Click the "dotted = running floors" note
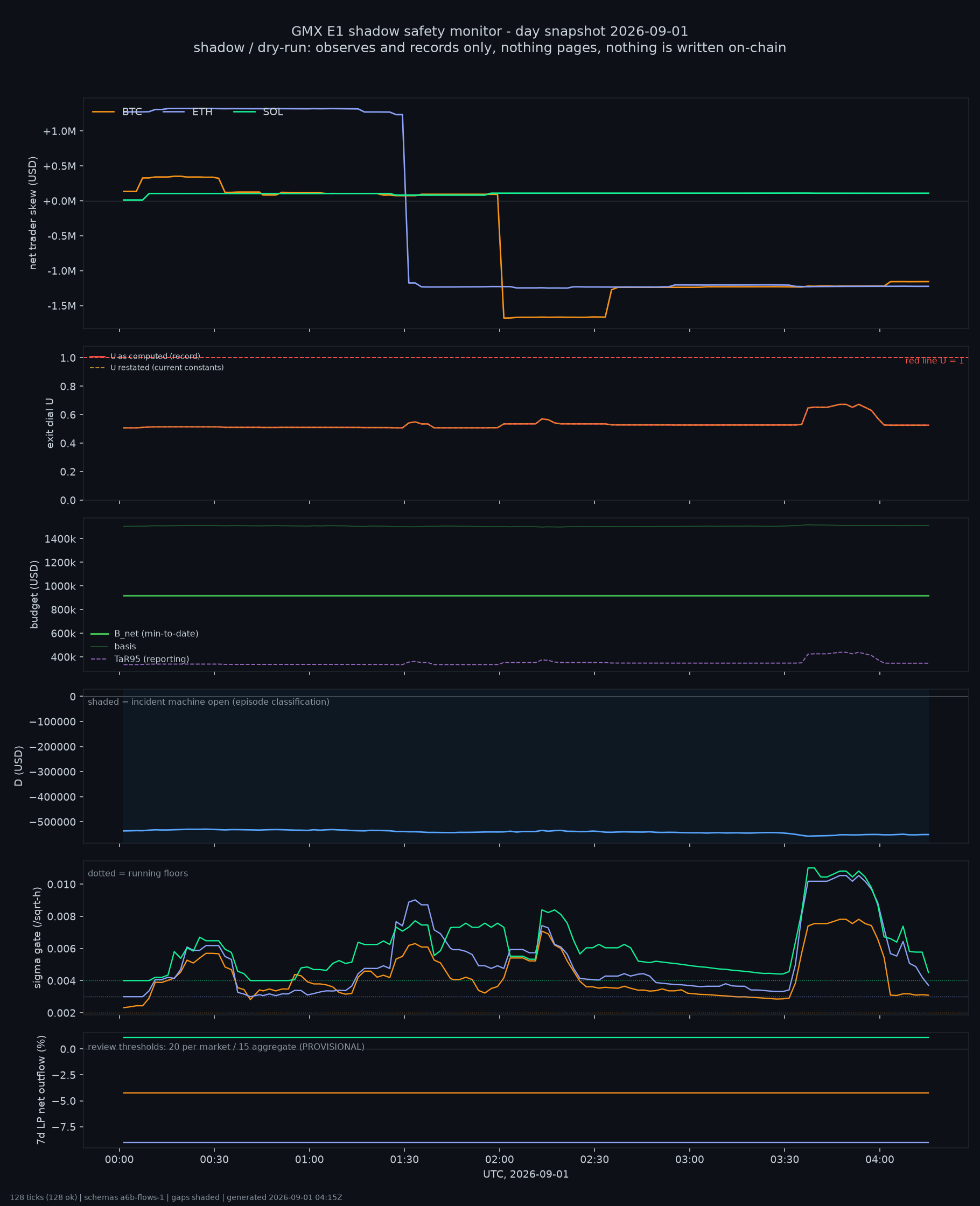980x1206 pixels. click(138, 874)
